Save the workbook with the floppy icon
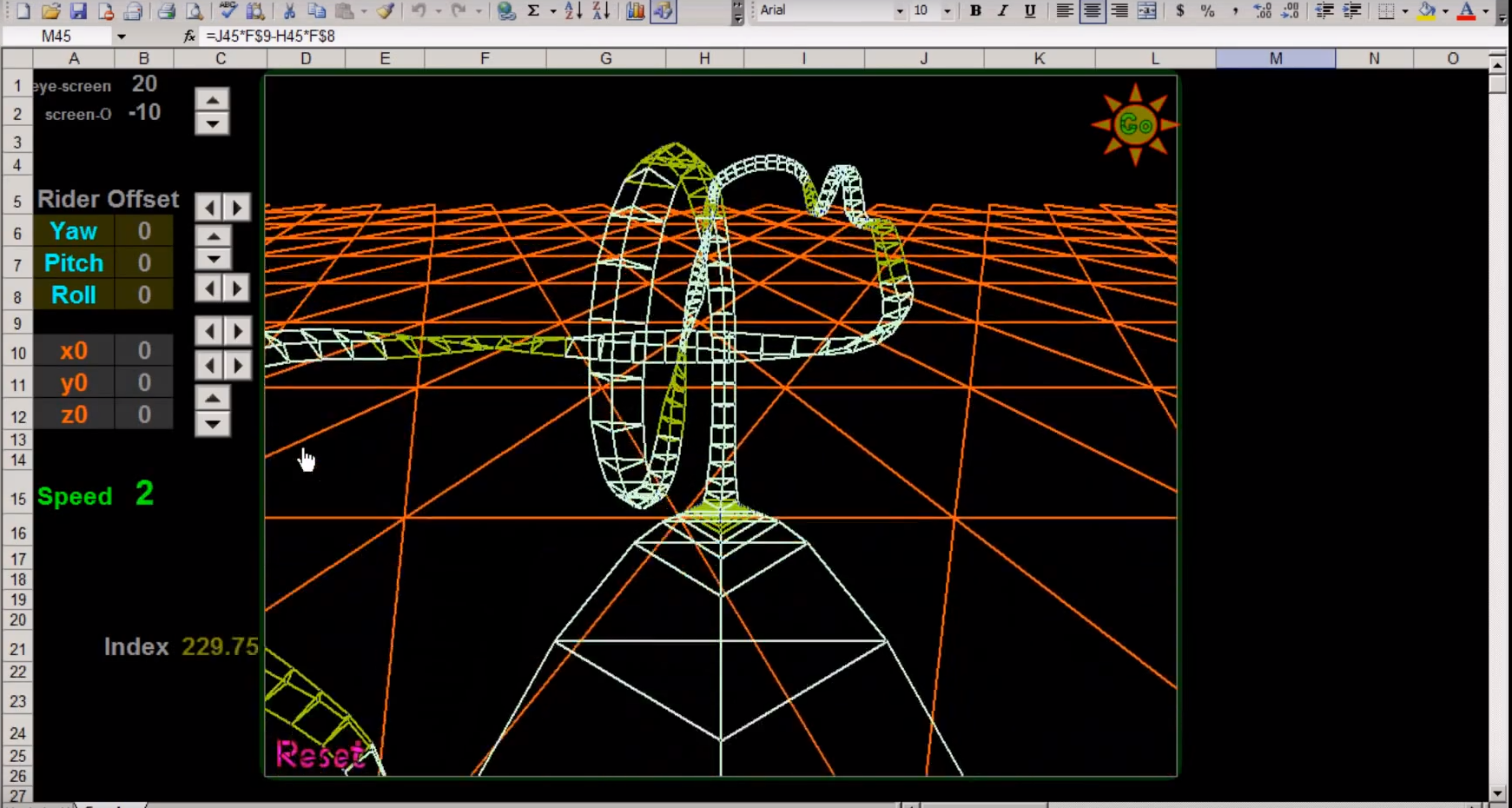 pos(78,11)
